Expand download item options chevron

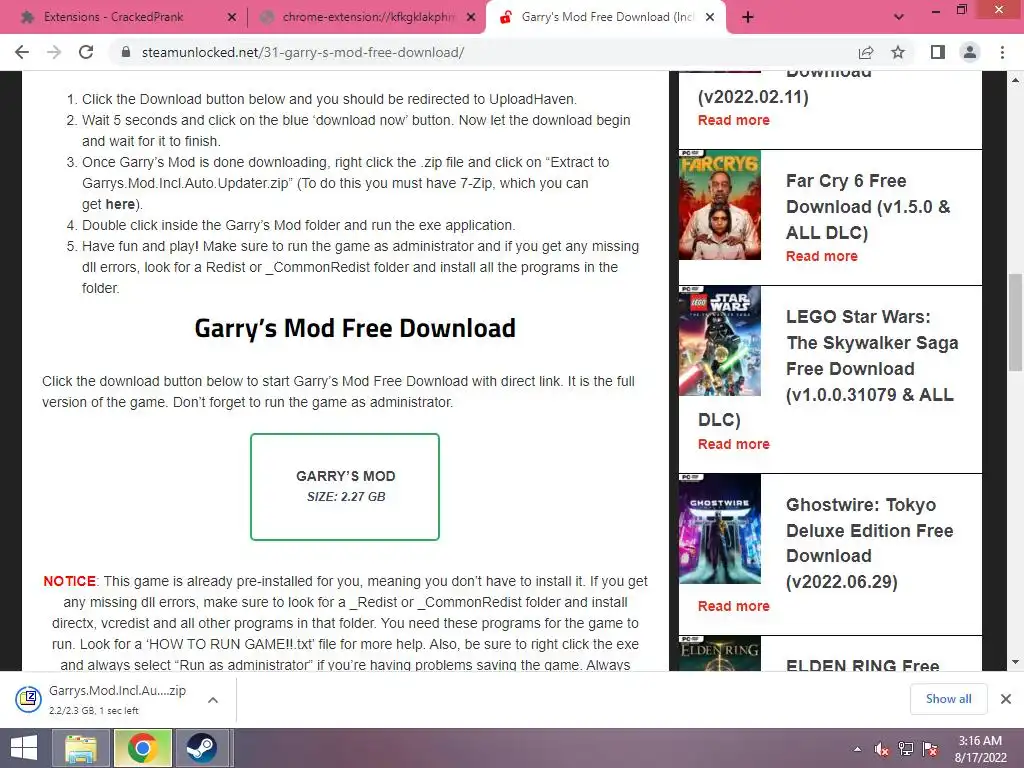[x=213, y=700]
